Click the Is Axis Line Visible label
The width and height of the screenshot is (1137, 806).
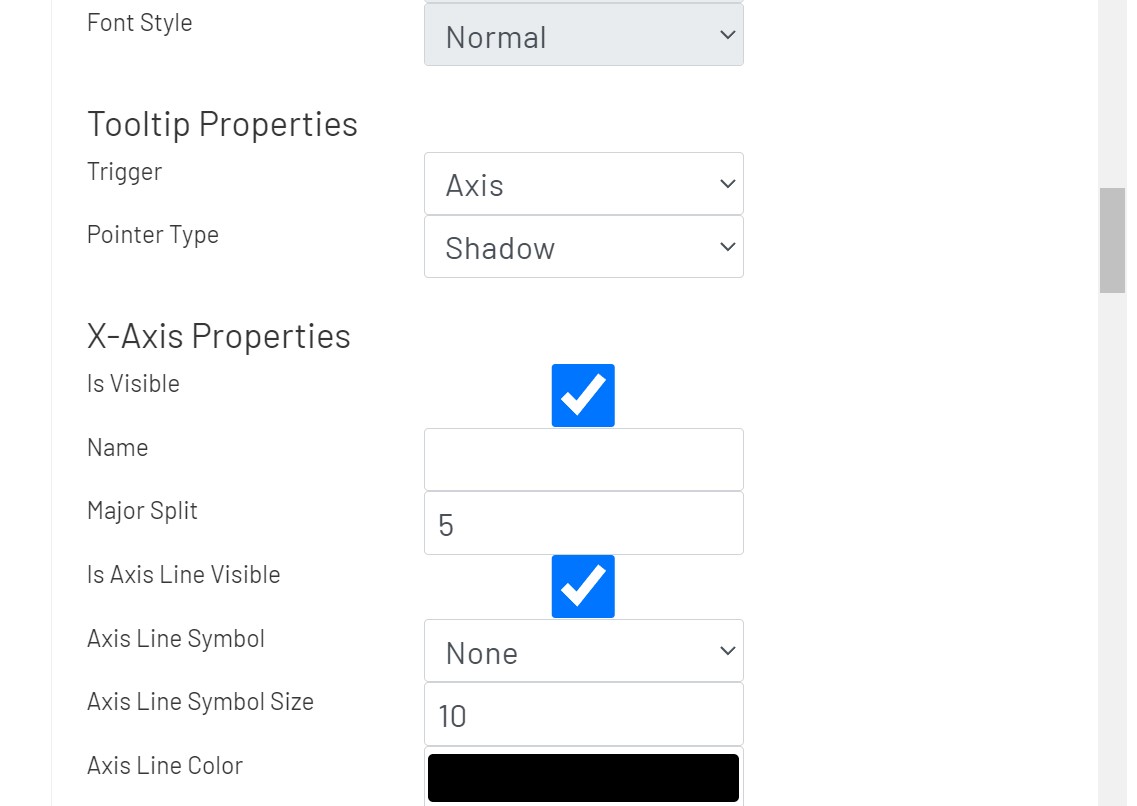point(183,575)
